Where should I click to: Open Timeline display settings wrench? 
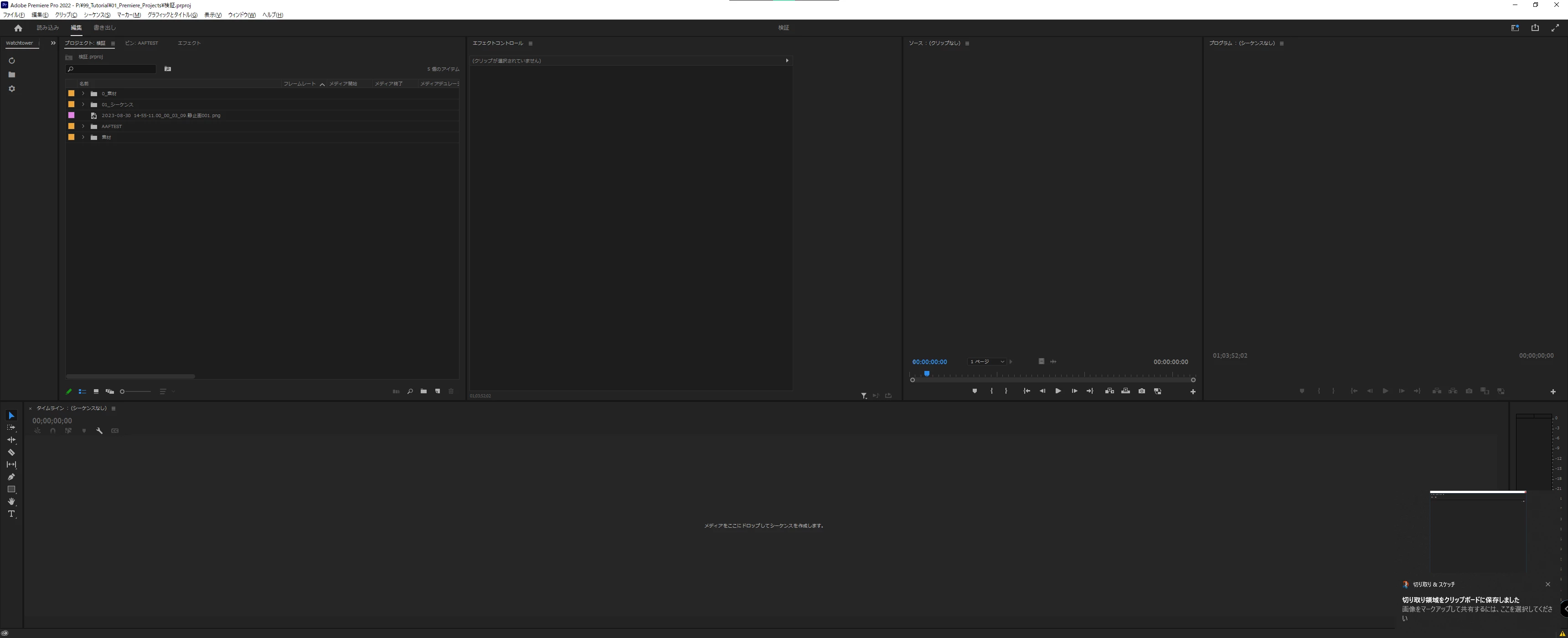point(99,430)
